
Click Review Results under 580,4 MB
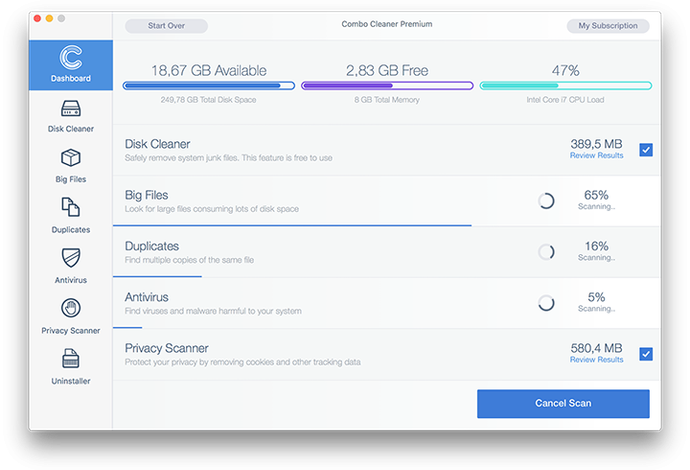point(596,360)
